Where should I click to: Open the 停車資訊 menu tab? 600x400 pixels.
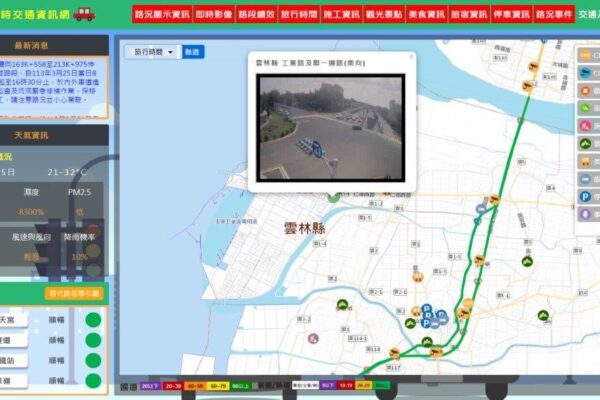tap(512, 14)
